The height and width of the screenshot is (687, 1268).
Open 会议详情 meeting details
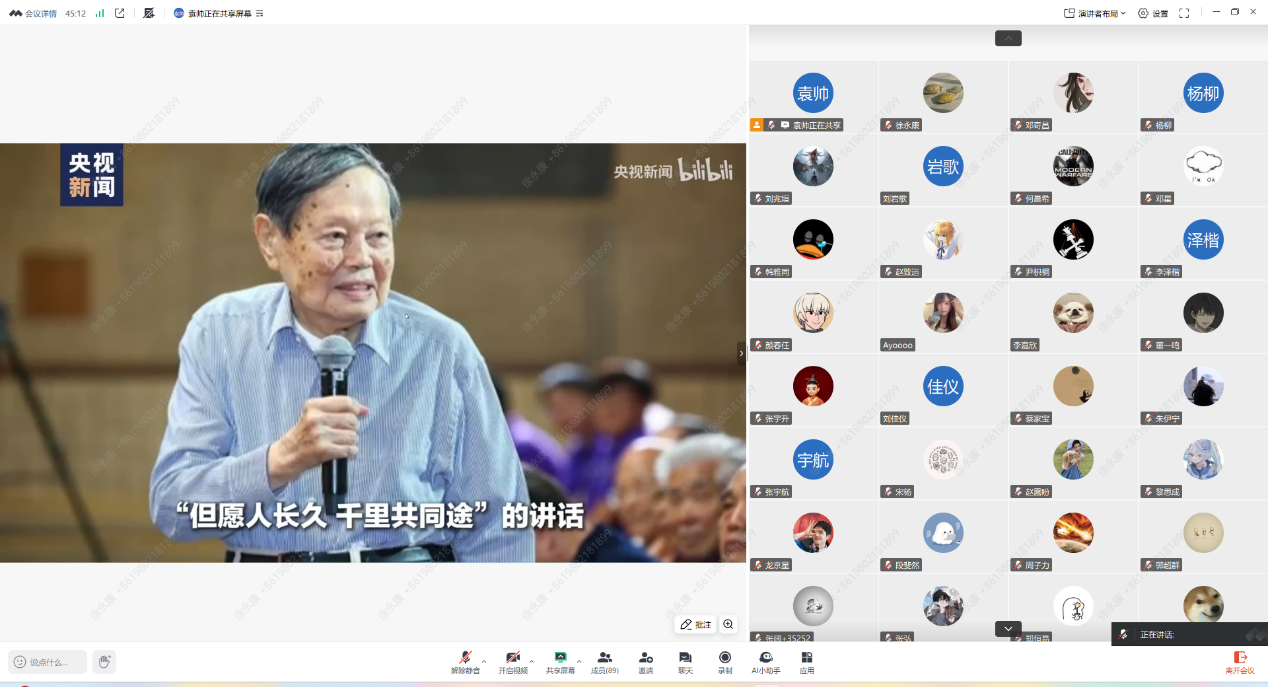click(x=33, y=13)
